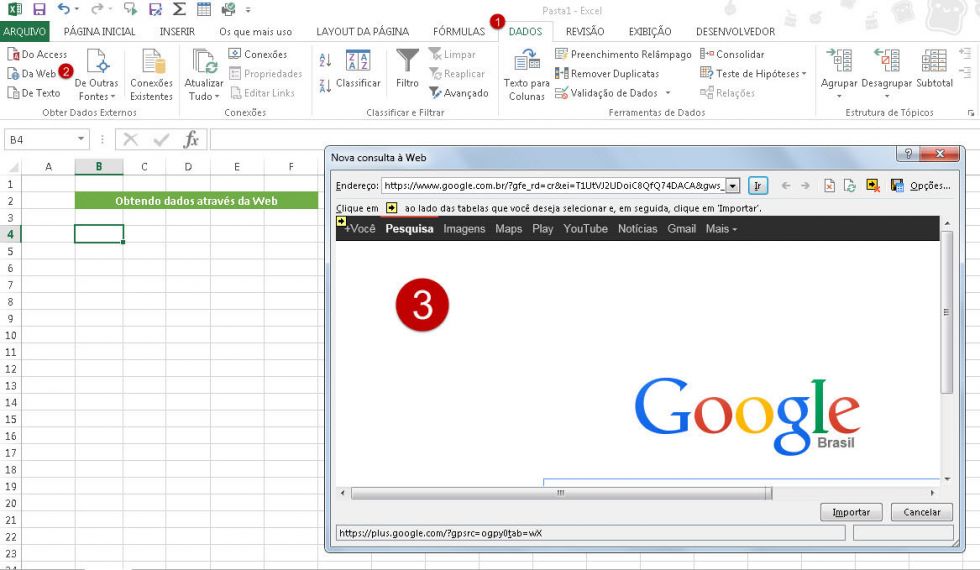
Task: Click Consolidar tool
Action: 732,54
